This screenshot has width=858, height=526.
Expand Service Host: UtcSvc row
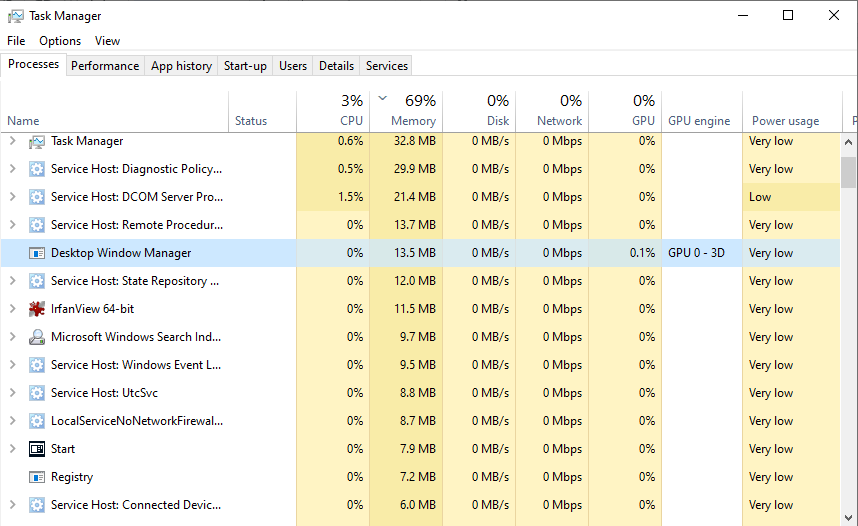coord(13,392)
